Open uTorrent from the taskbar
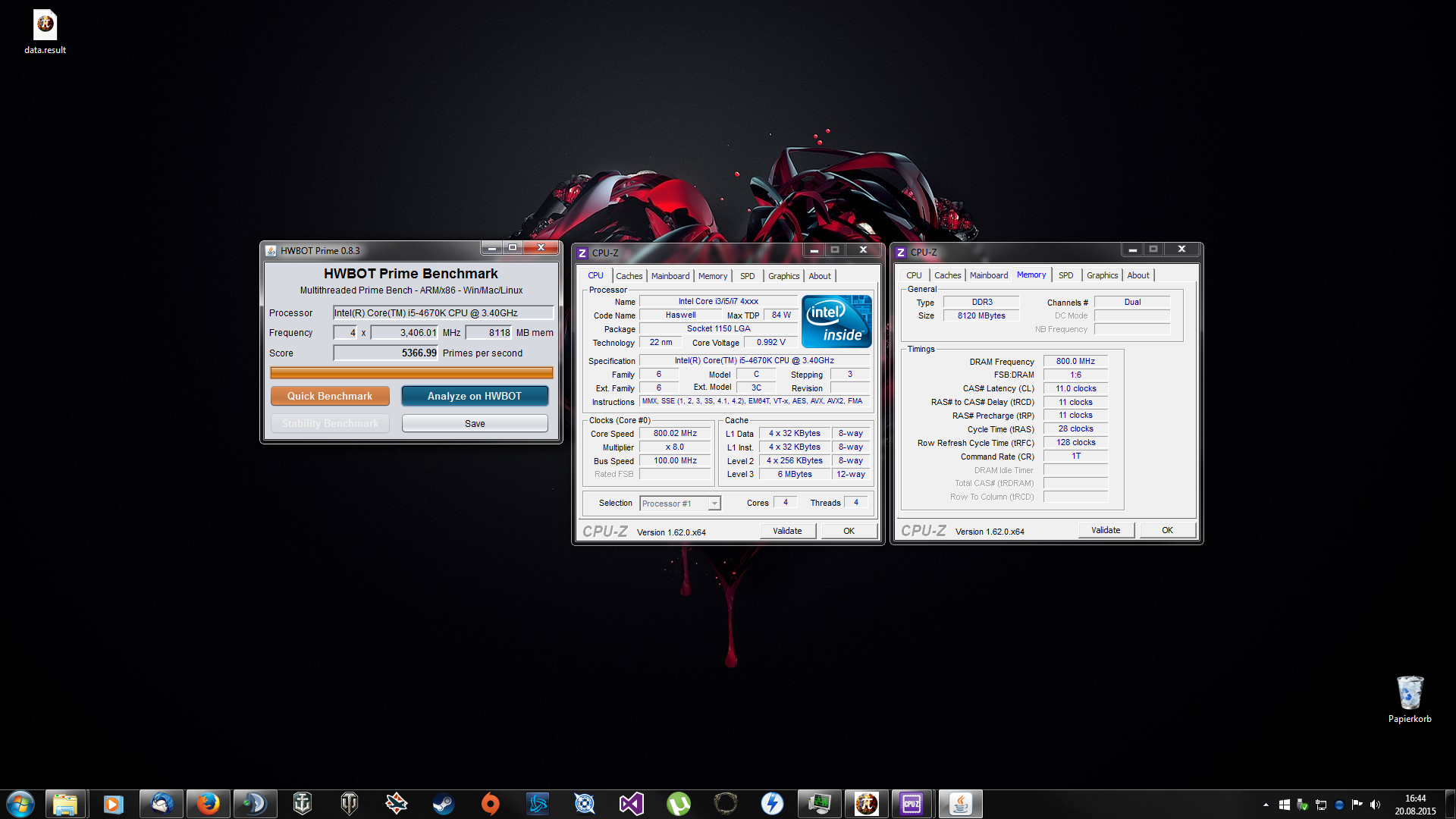This screenshot has height=819, width=1456. coord(679,804)
